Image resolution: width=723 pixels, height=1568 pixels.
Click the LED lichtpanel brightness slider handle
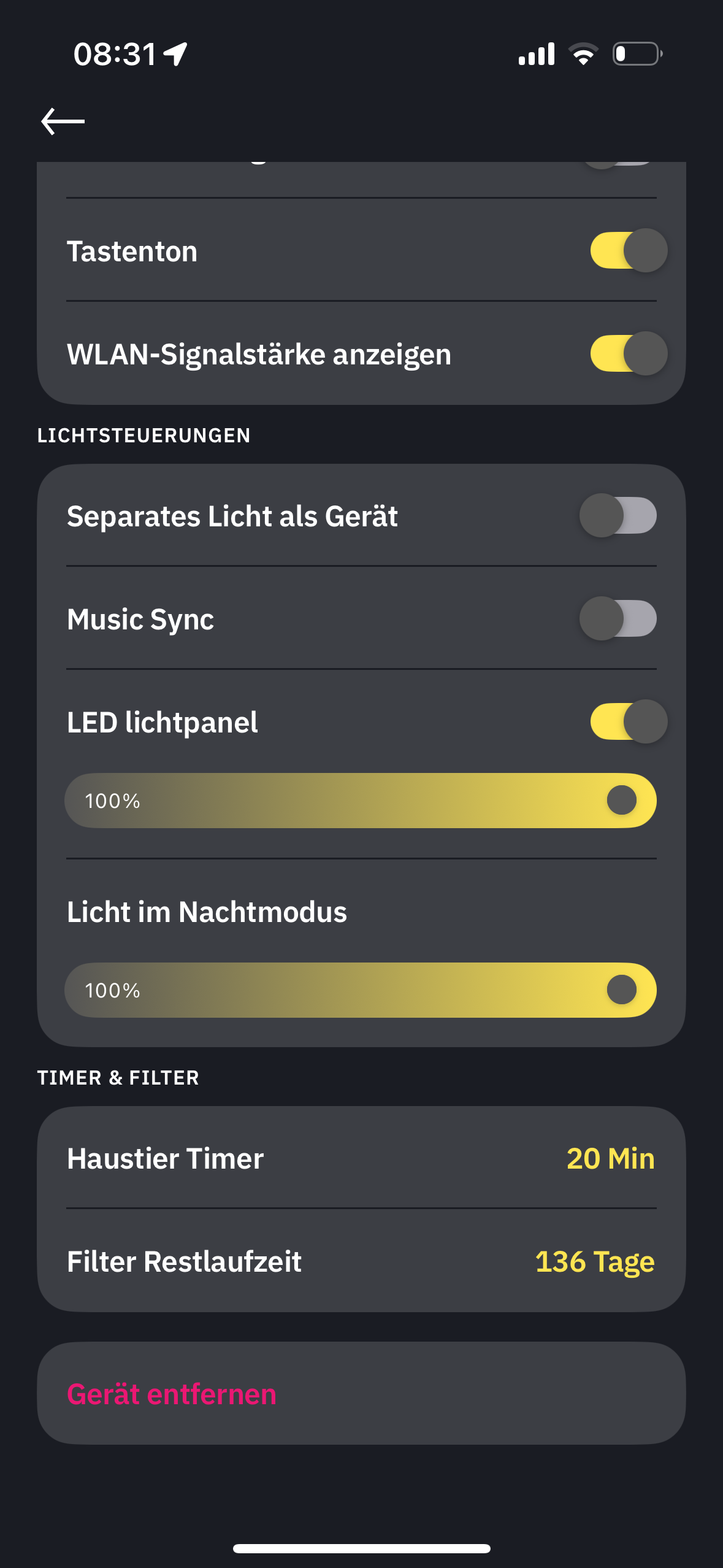pos(622,801)
